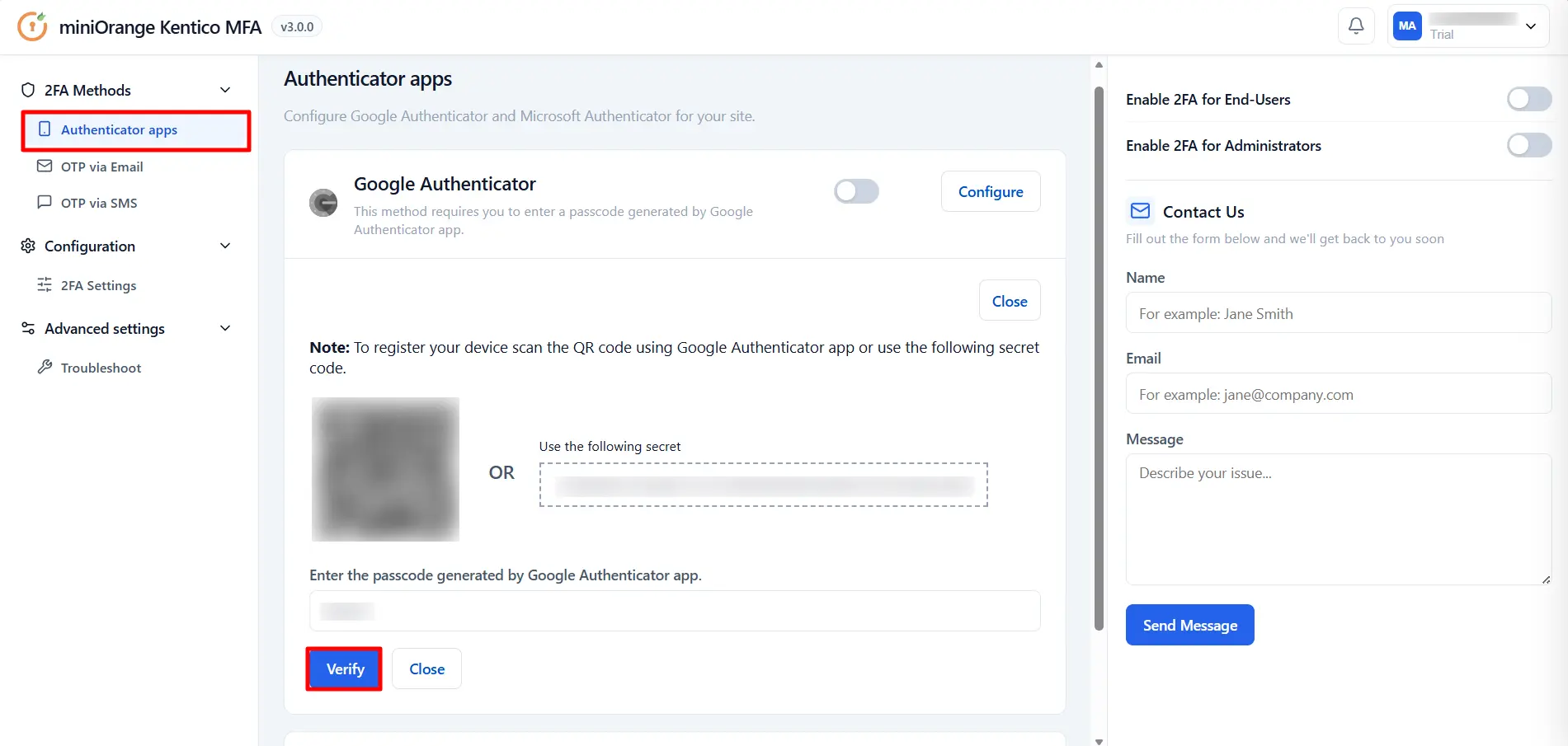Click the Close button beside Verify
1568x746 pixels.
click(426, 669)
